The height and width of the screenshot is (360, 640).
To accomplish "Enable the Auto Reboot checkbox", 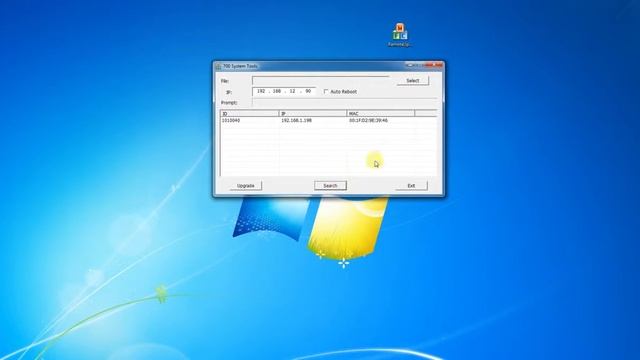I will 326,91.
